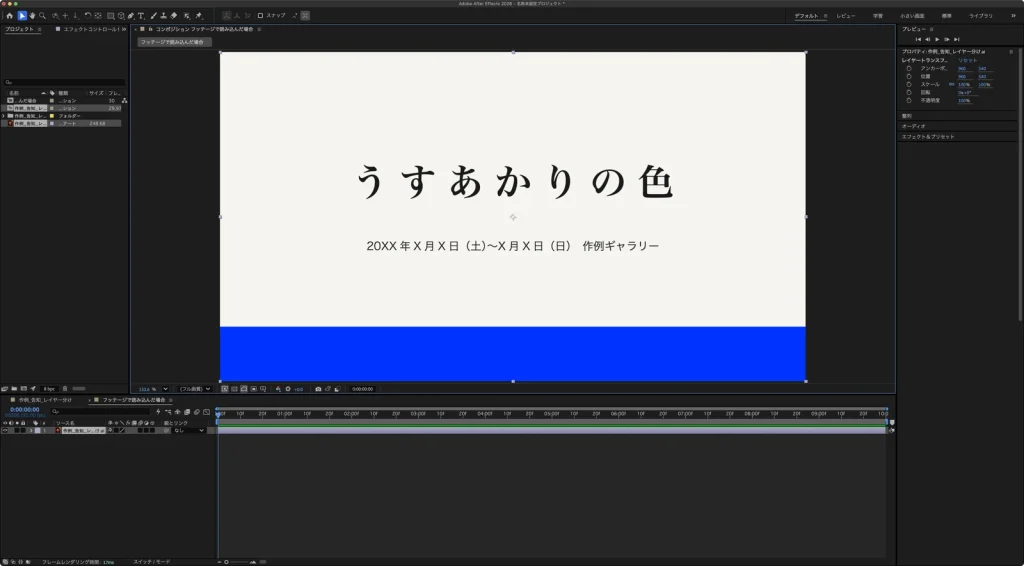
Task: Click the timeline layer search field
Action: coord(100,411)
